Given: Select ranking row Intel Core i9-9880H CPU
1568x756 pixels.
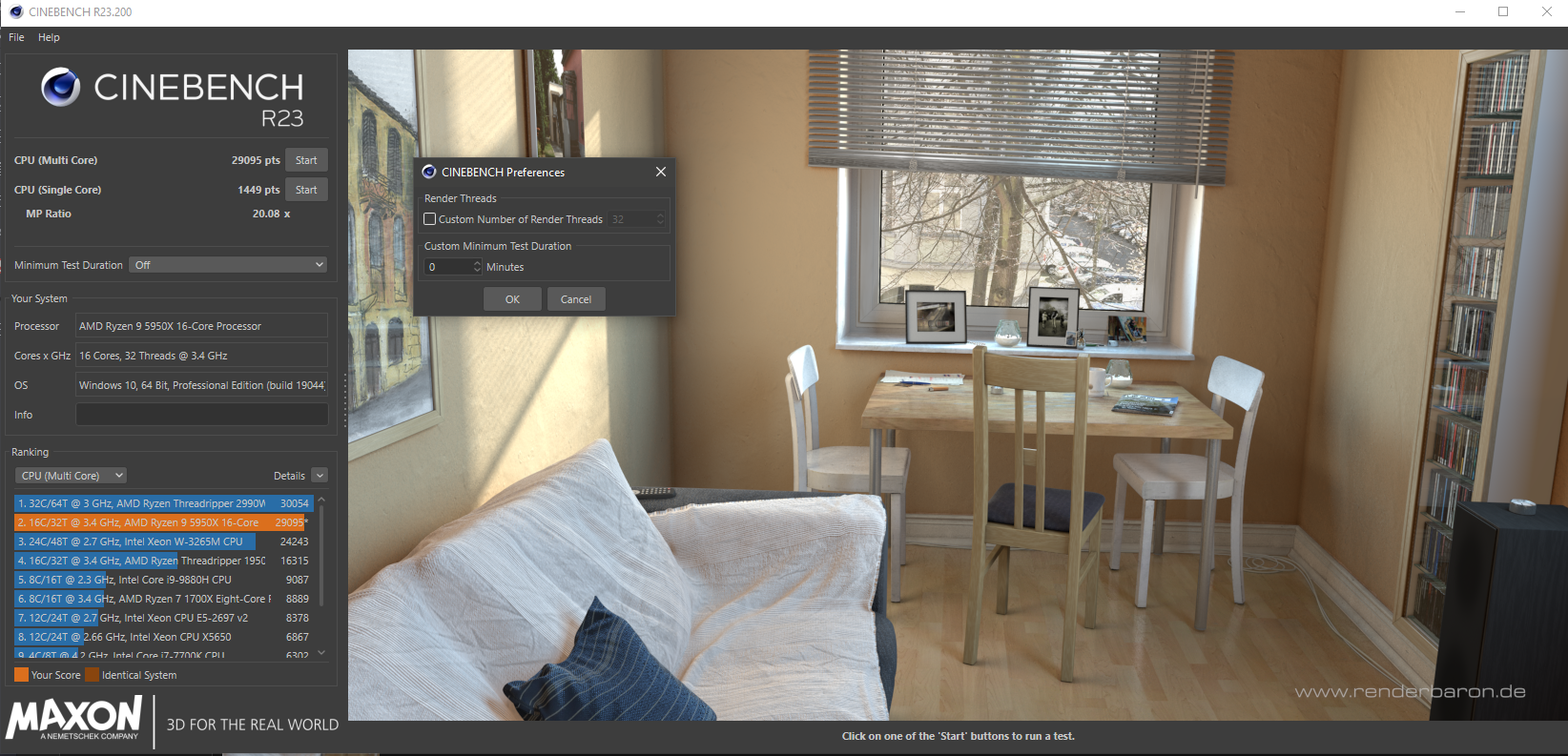Looking at the screenshot, I should 164,580.
